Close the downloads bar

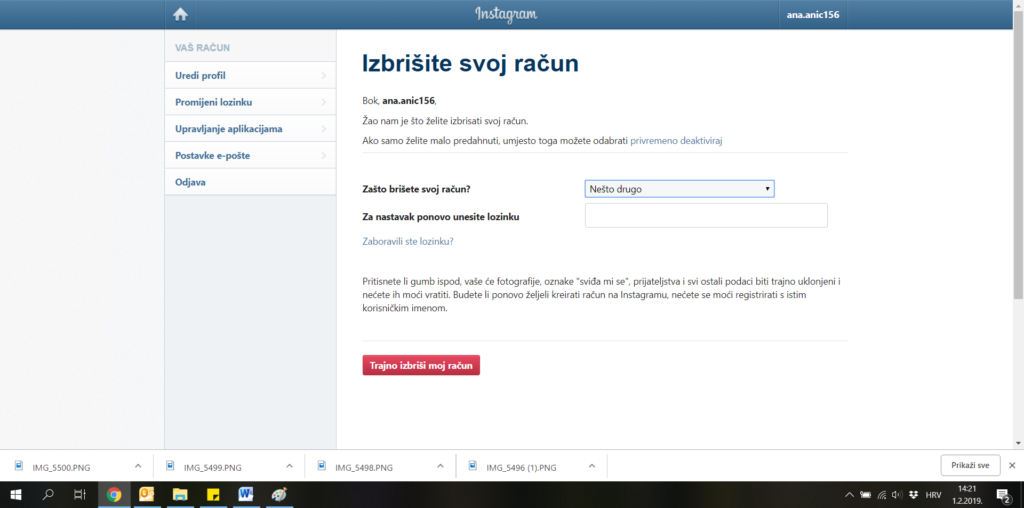[x=1012, y=466]
